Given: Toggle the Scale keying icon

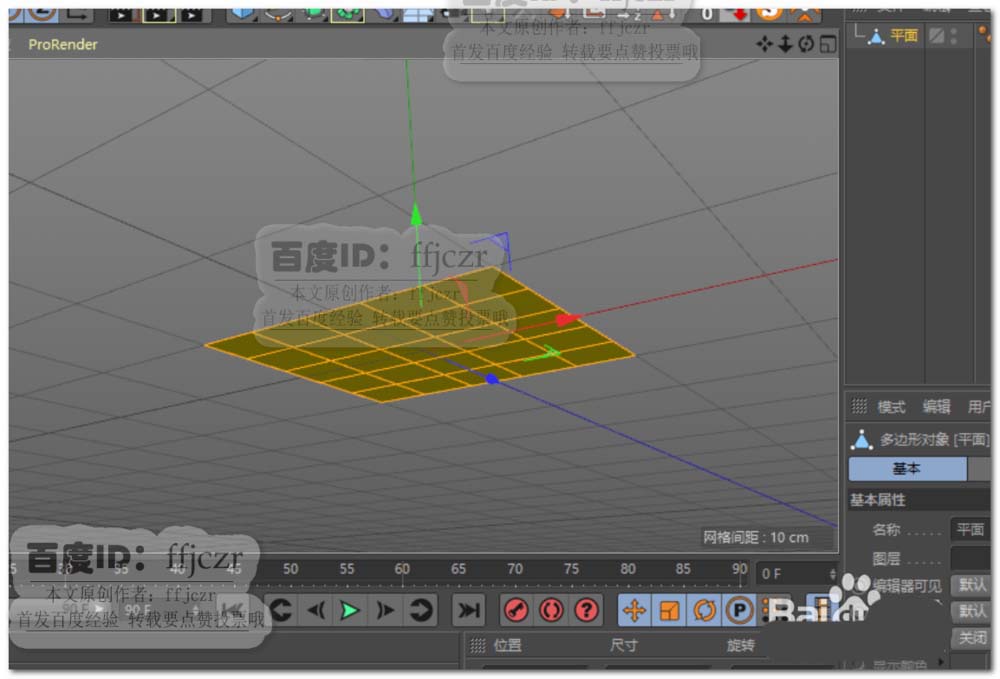Looking at the screenshot, I should click(670, 611).
